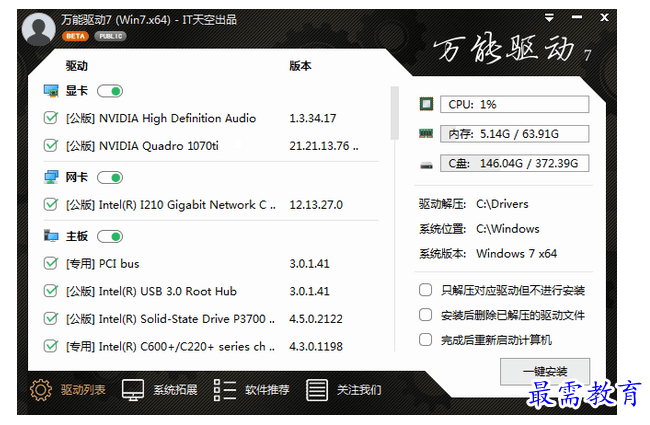Click the user avatar icon
This screenshot has width=650, height=425.
tap(39, 29)
